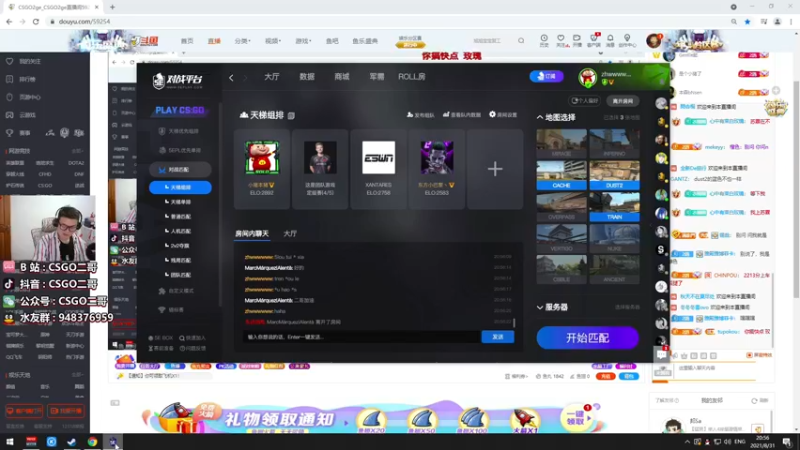This screenshot has height=450, width=800.
Task: Click the Douyu search magnifier icon
Action: pos(521,41)
